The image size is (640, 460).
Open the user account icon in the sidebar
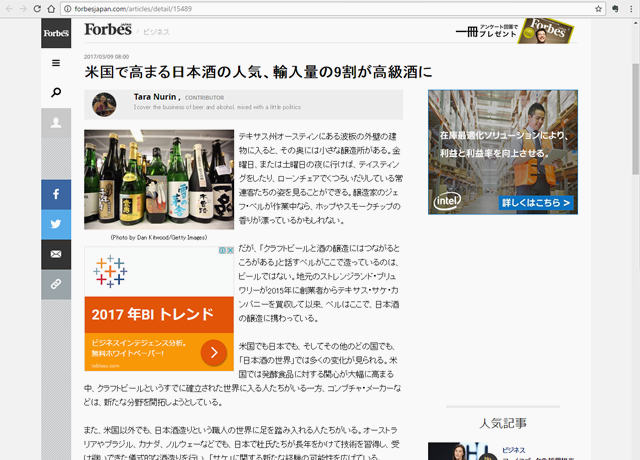click(x=56, y=123)
